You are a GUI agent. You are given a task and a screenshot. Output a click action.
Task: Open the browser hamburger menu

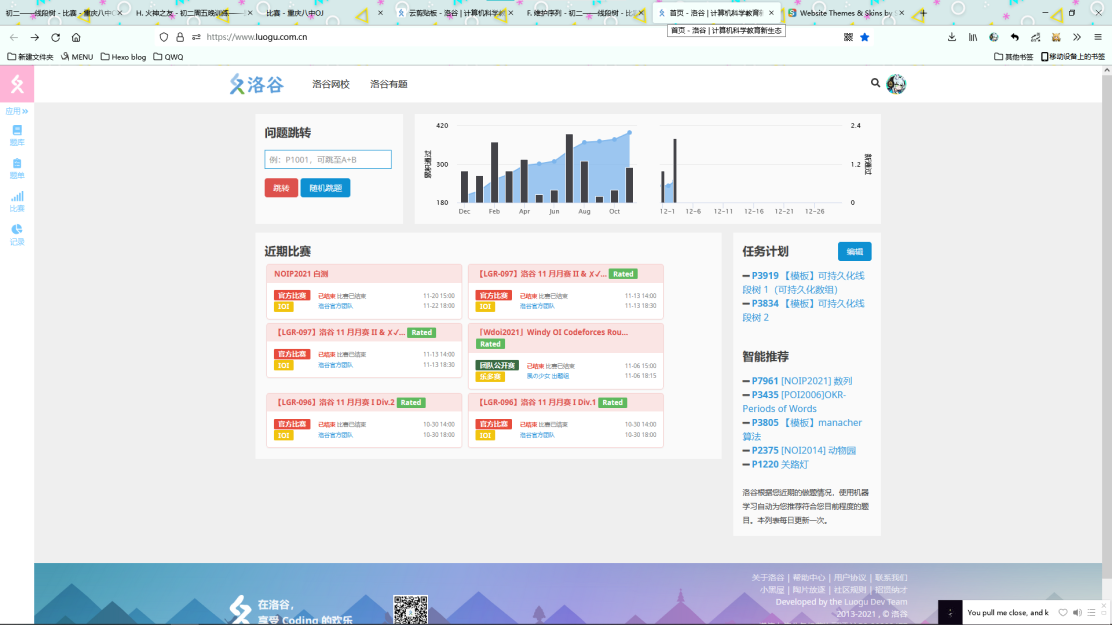(1096, 37)
